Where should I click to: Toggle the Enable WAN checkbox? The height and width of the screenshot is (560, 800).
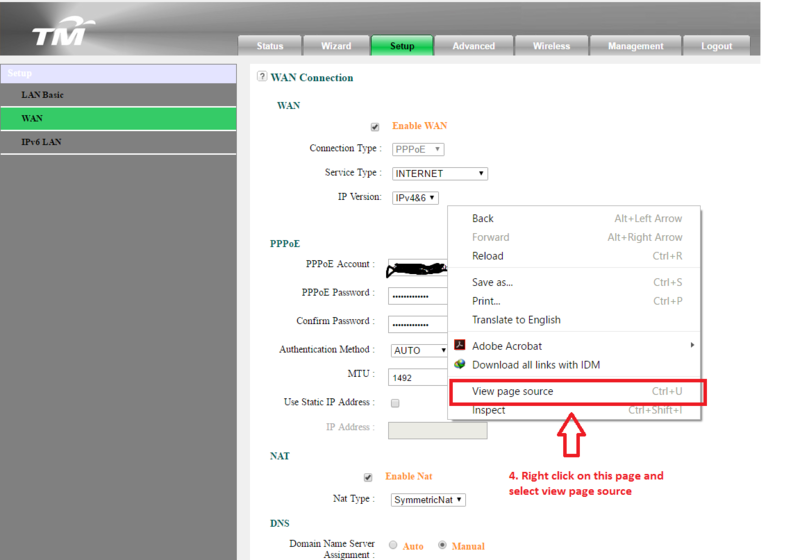[x=375, y=127]
